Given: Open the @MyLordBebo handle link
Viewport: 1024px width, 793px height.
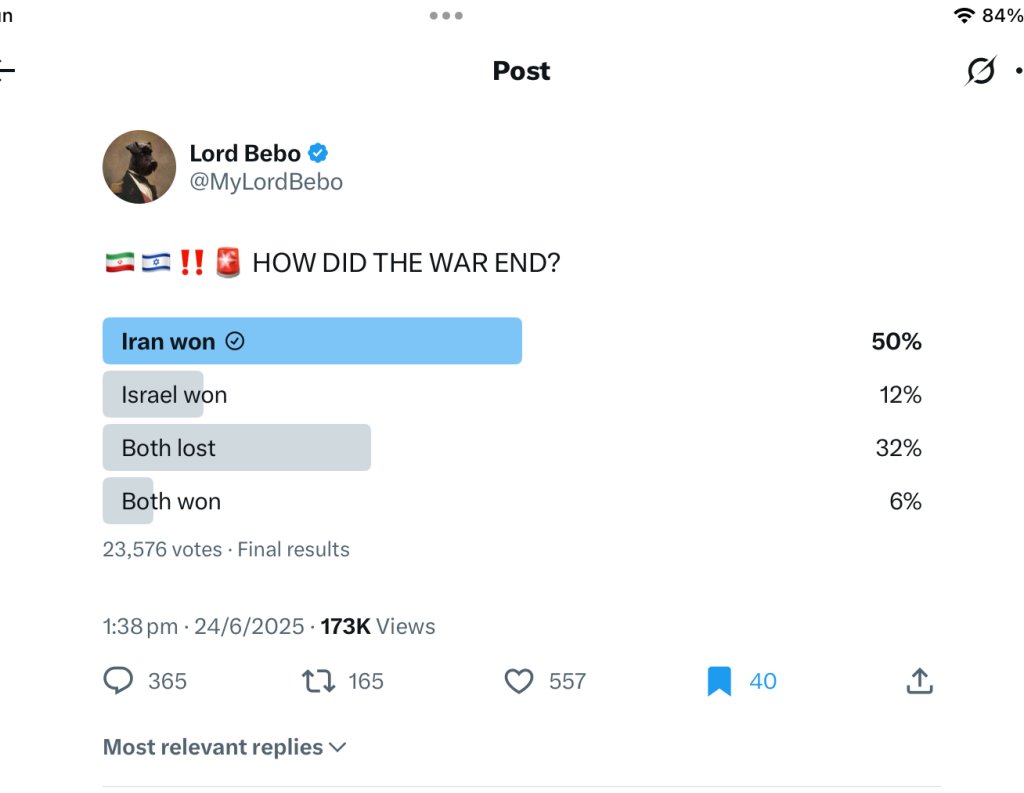Looking at the screenshot, I should (x=266, y=182).
